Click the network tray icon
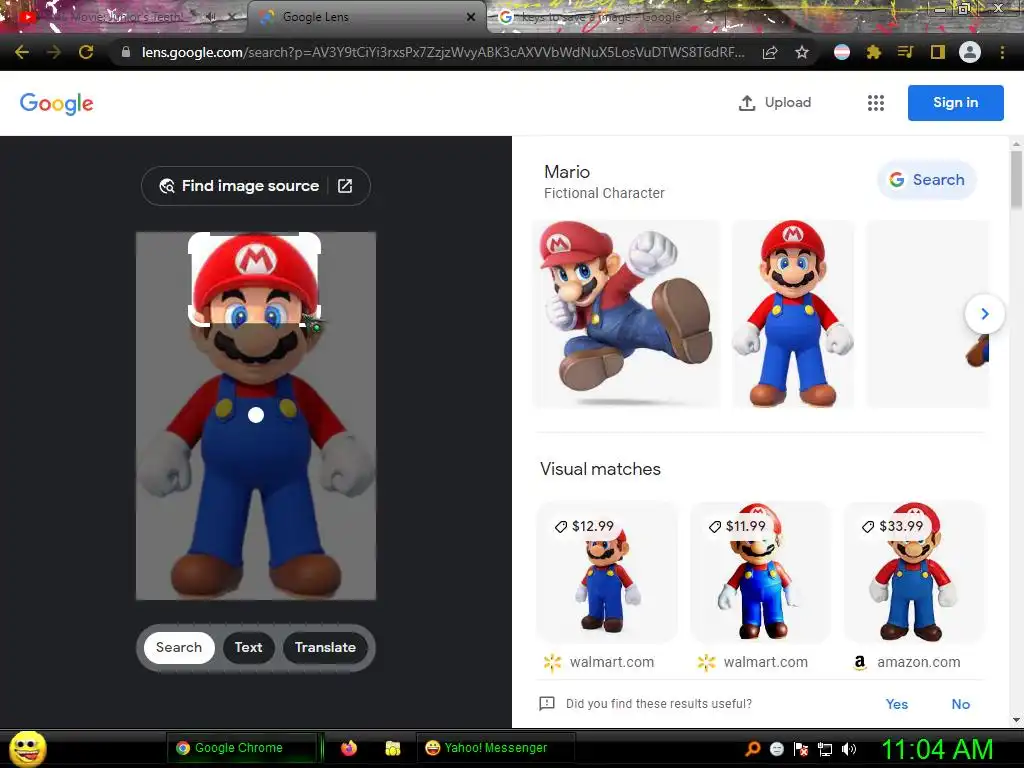The height and width of the screenshot is (768, 1024). coord(825,749)
